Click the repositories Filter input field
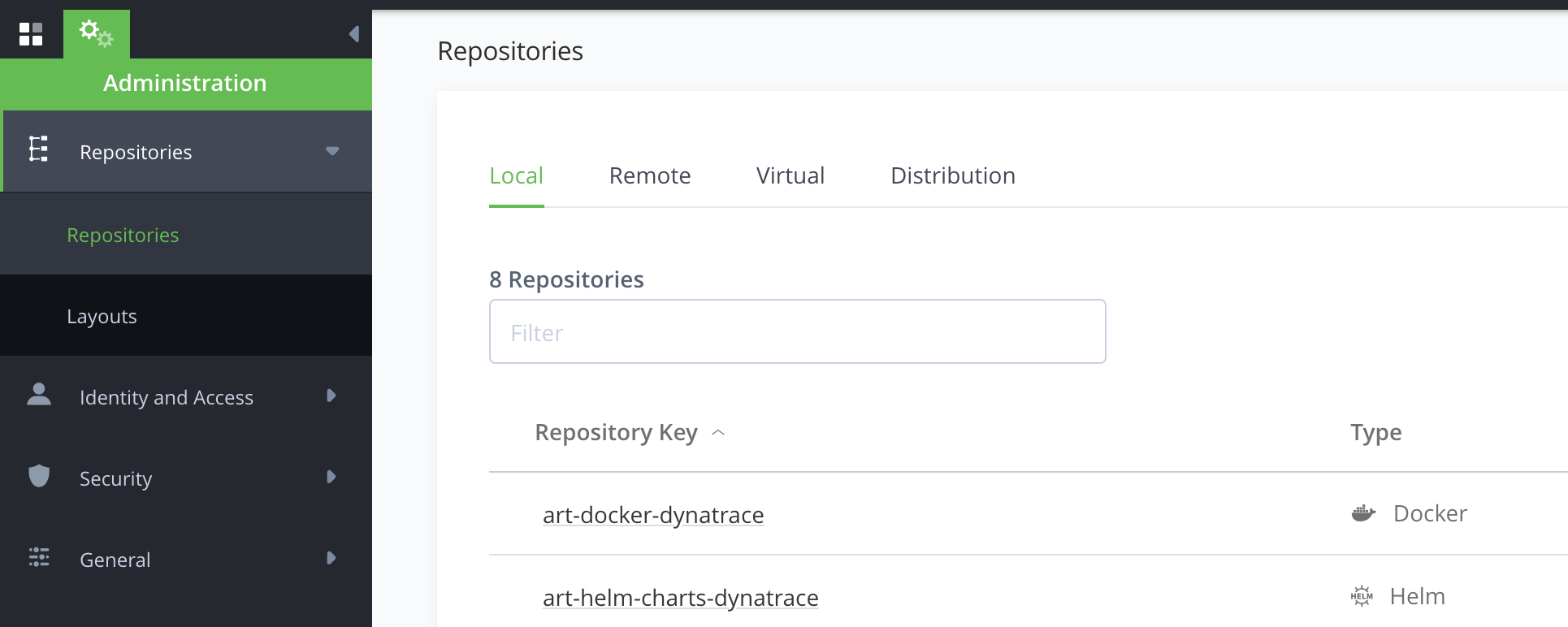 (x=796, y=332)
